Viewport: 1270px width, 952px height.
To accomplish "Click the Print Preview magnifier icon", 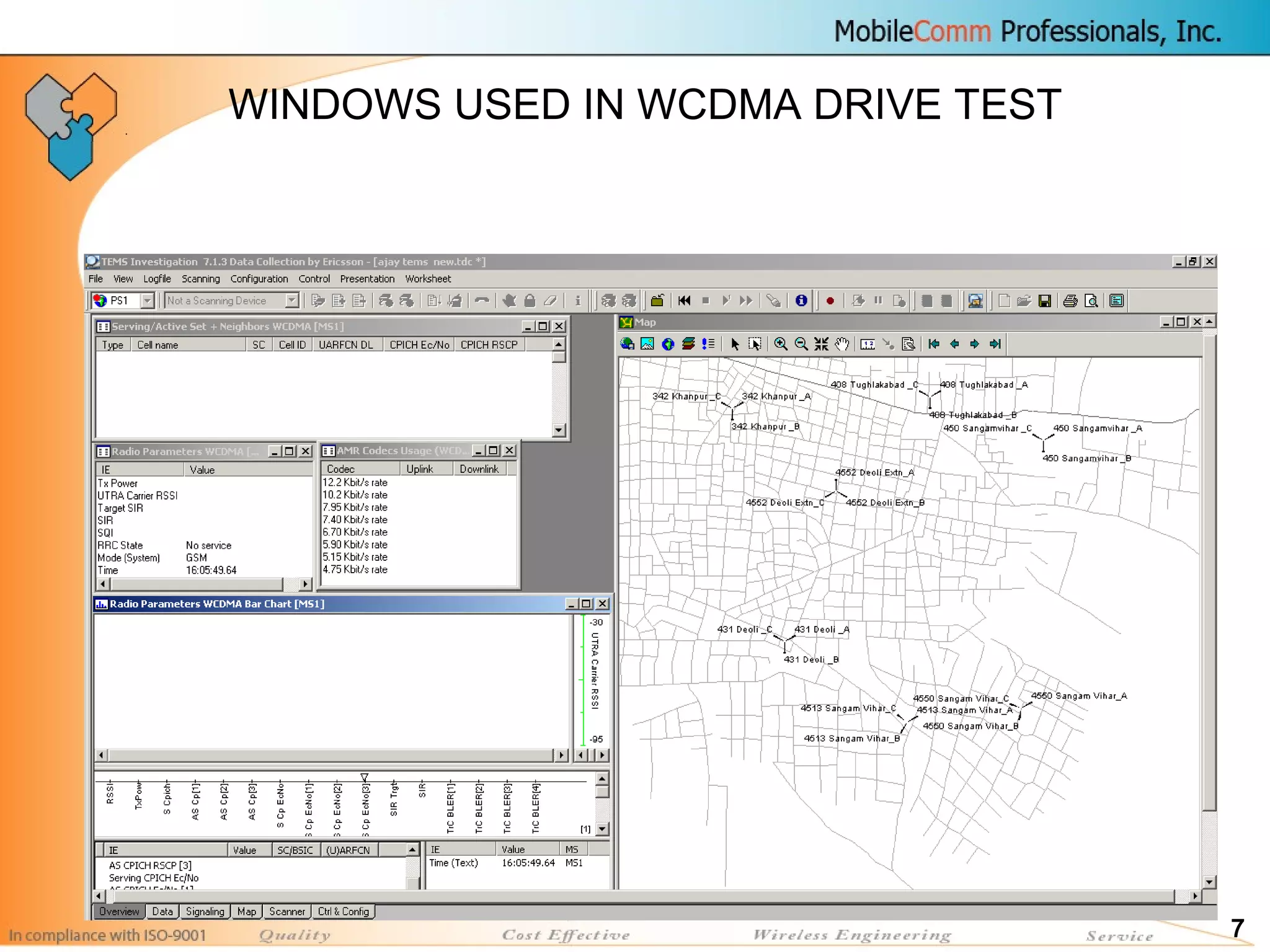I will [1091, 301].
